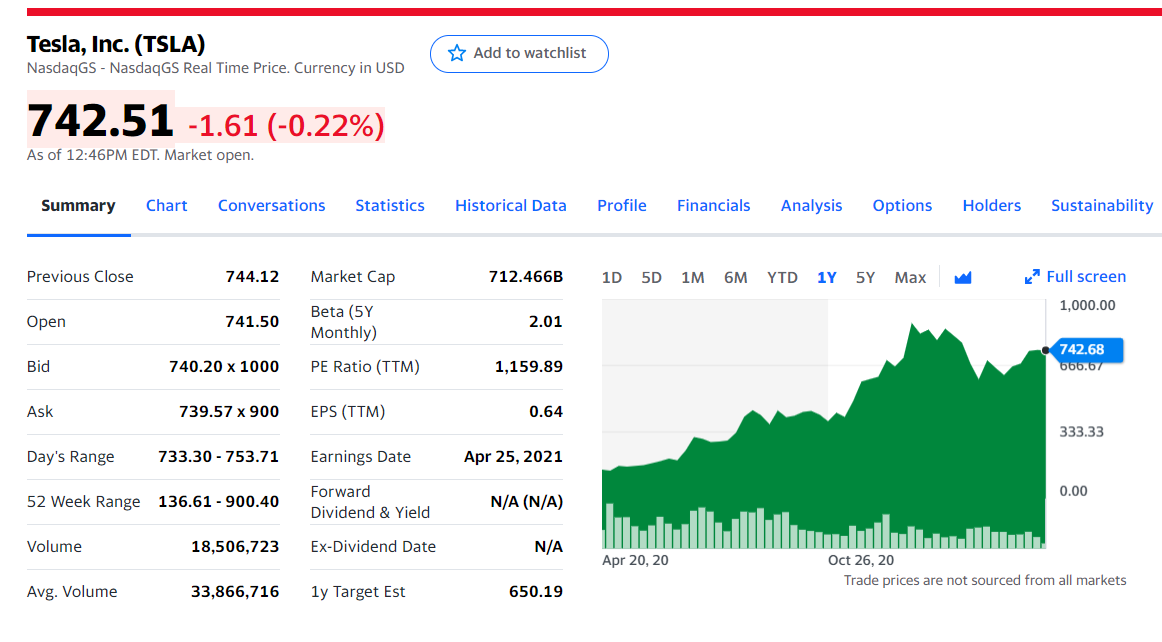Click the Earnings Date Apr 25, 2021
The height and width of the screenshot is (642, 1162).
513,457
